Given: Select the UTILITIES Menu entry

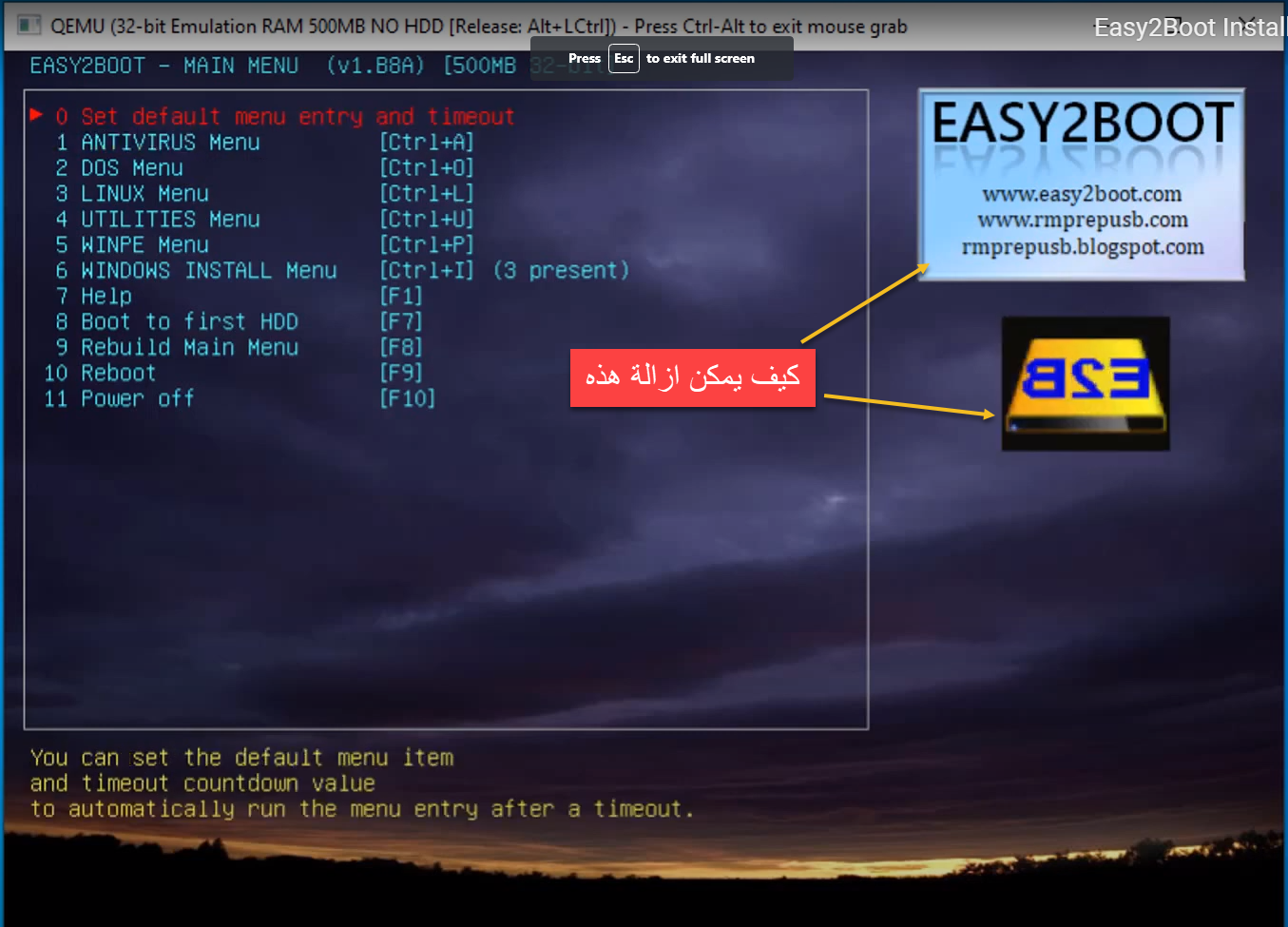Looking at the screenshot, I should click(x=158, y=220).
